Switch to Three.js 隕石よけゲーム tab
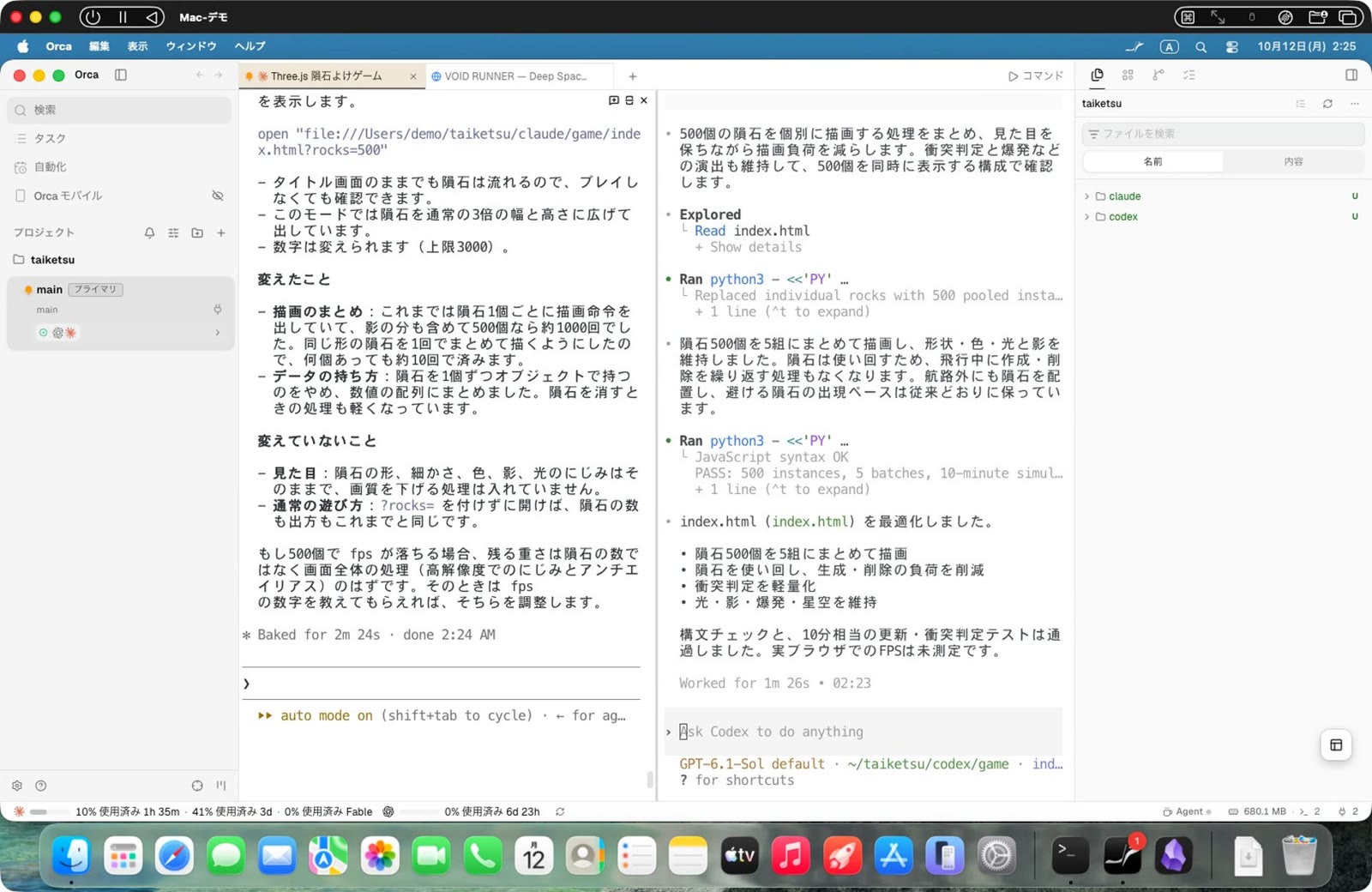The image size is (1372, 892). click(326, 76)
